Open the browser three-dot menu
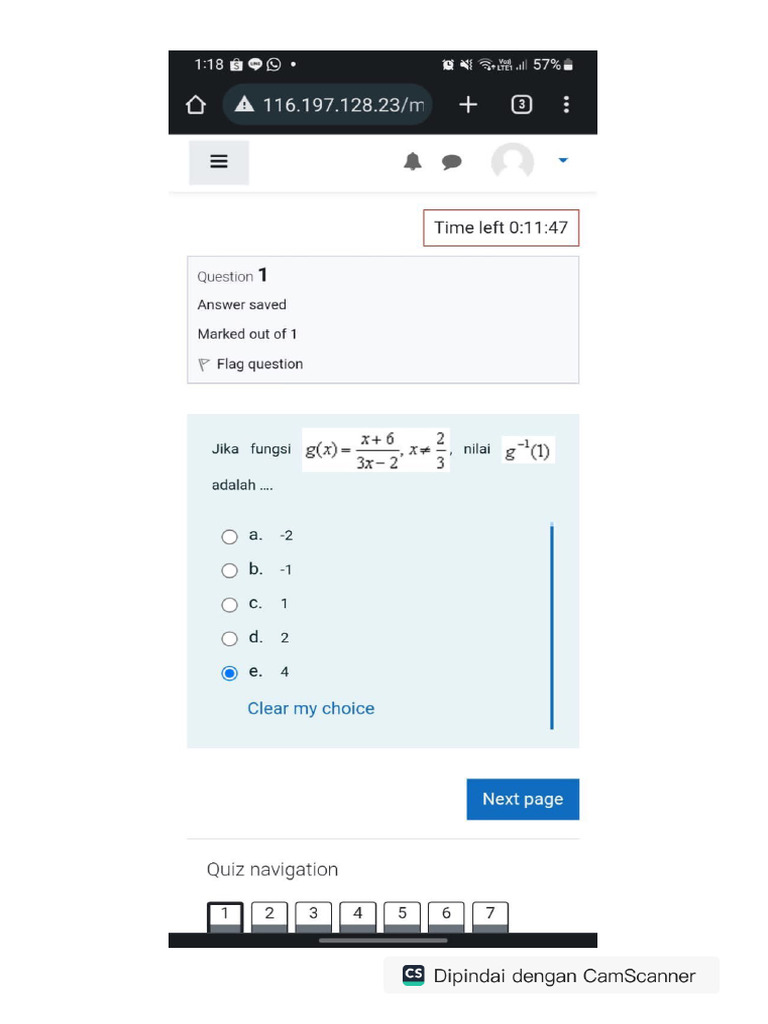This screenshot has height=1024, width=768. point(567,105)
